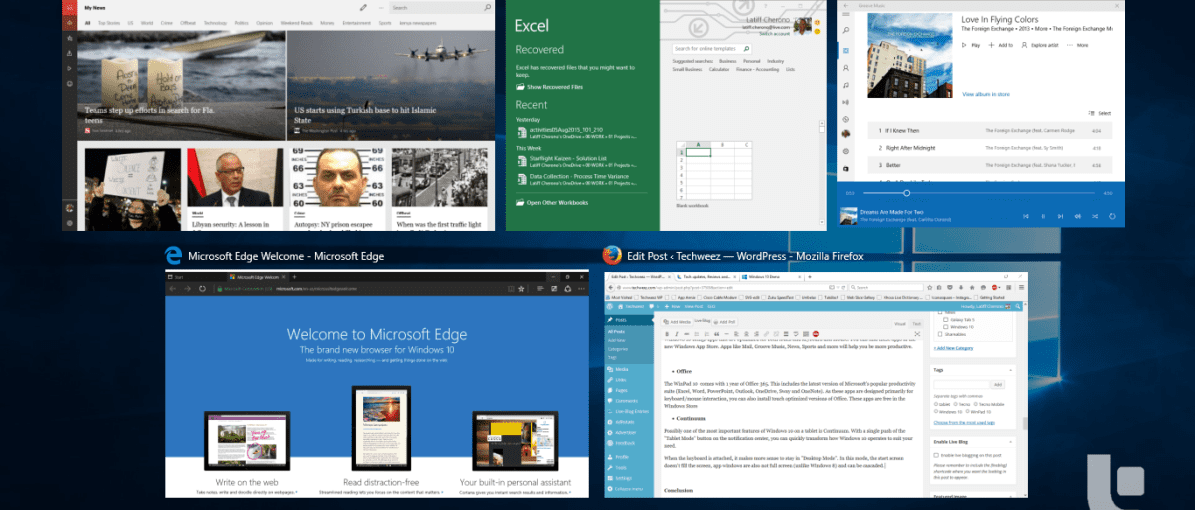The width and height of the screenshot is (1195, 510).
Task: Click the search magnifier in News app
Action: pos(487,7)
